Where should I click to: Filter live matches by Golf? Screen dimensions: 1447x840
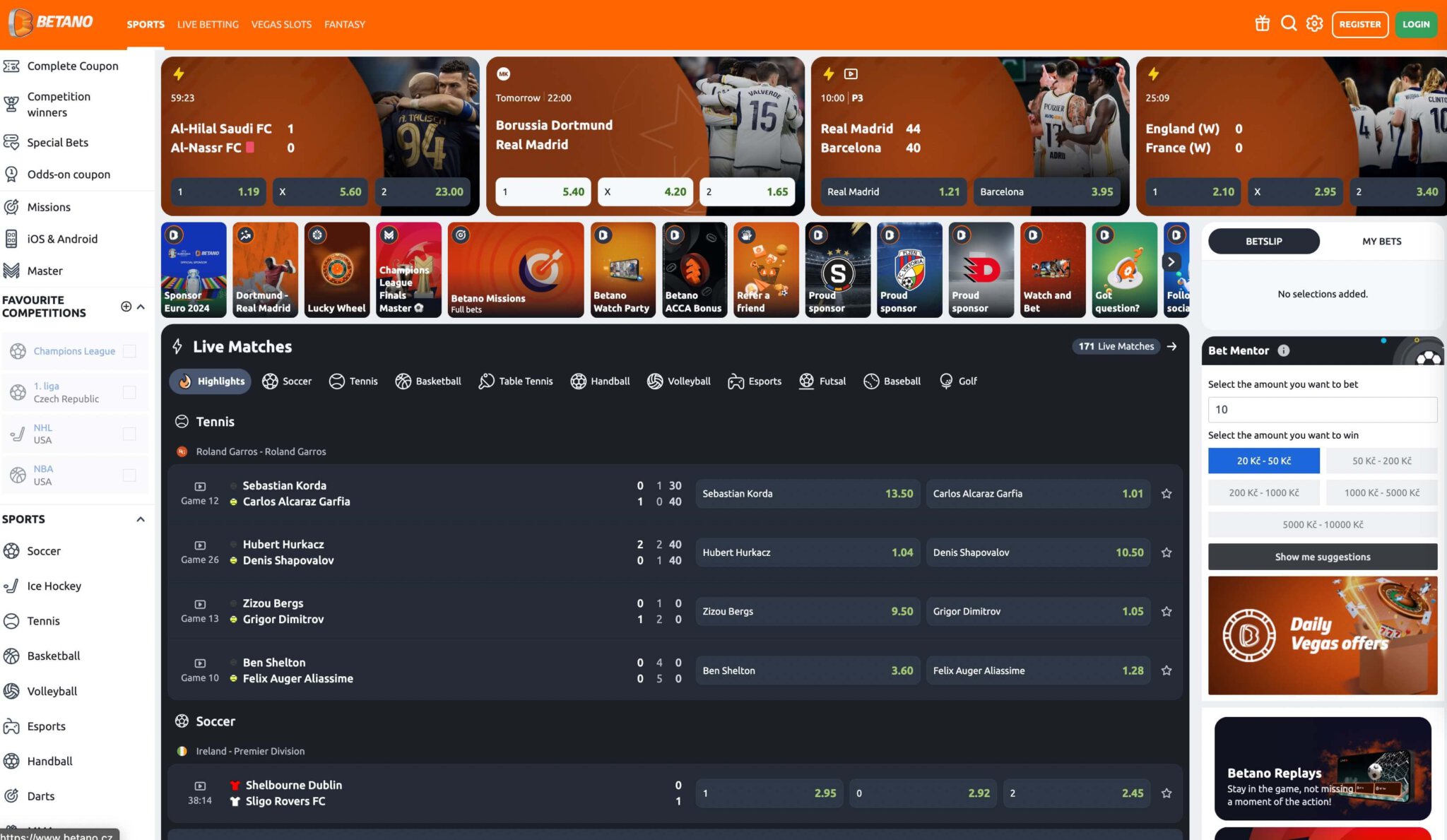(x=958, y=381)
